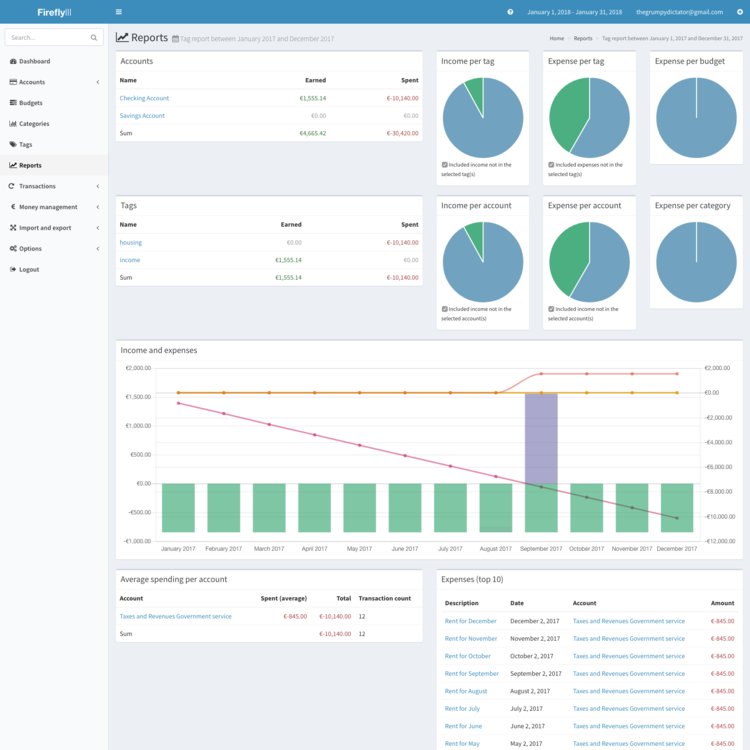The height and width of the screenshot is (750, 750).
Task: Toggle income-per-tag included income checkbox
Action: coord(445,165)
